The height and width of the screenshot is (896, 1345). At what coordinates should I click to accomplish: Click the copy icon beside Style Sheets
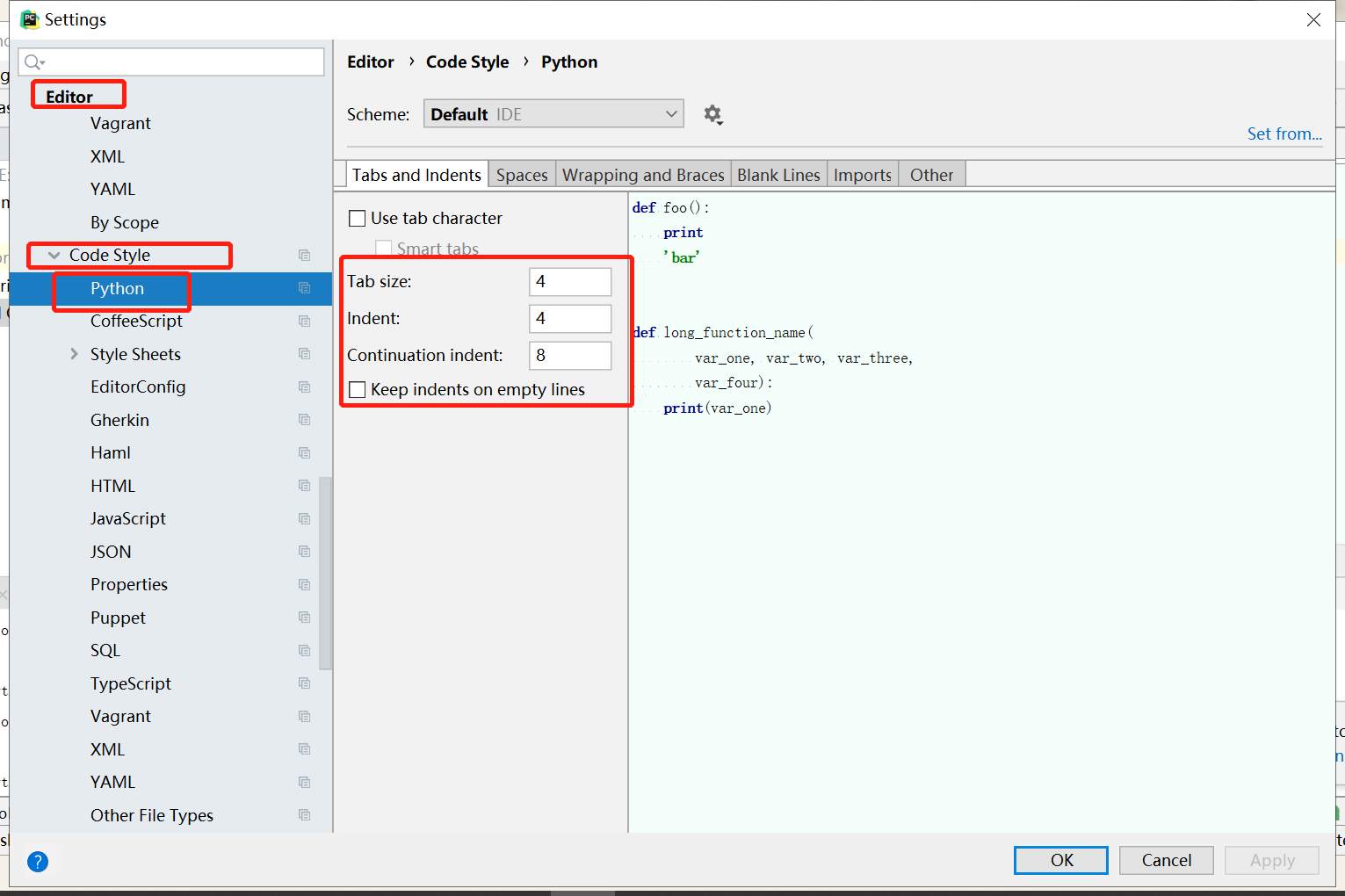pos(305,354)
